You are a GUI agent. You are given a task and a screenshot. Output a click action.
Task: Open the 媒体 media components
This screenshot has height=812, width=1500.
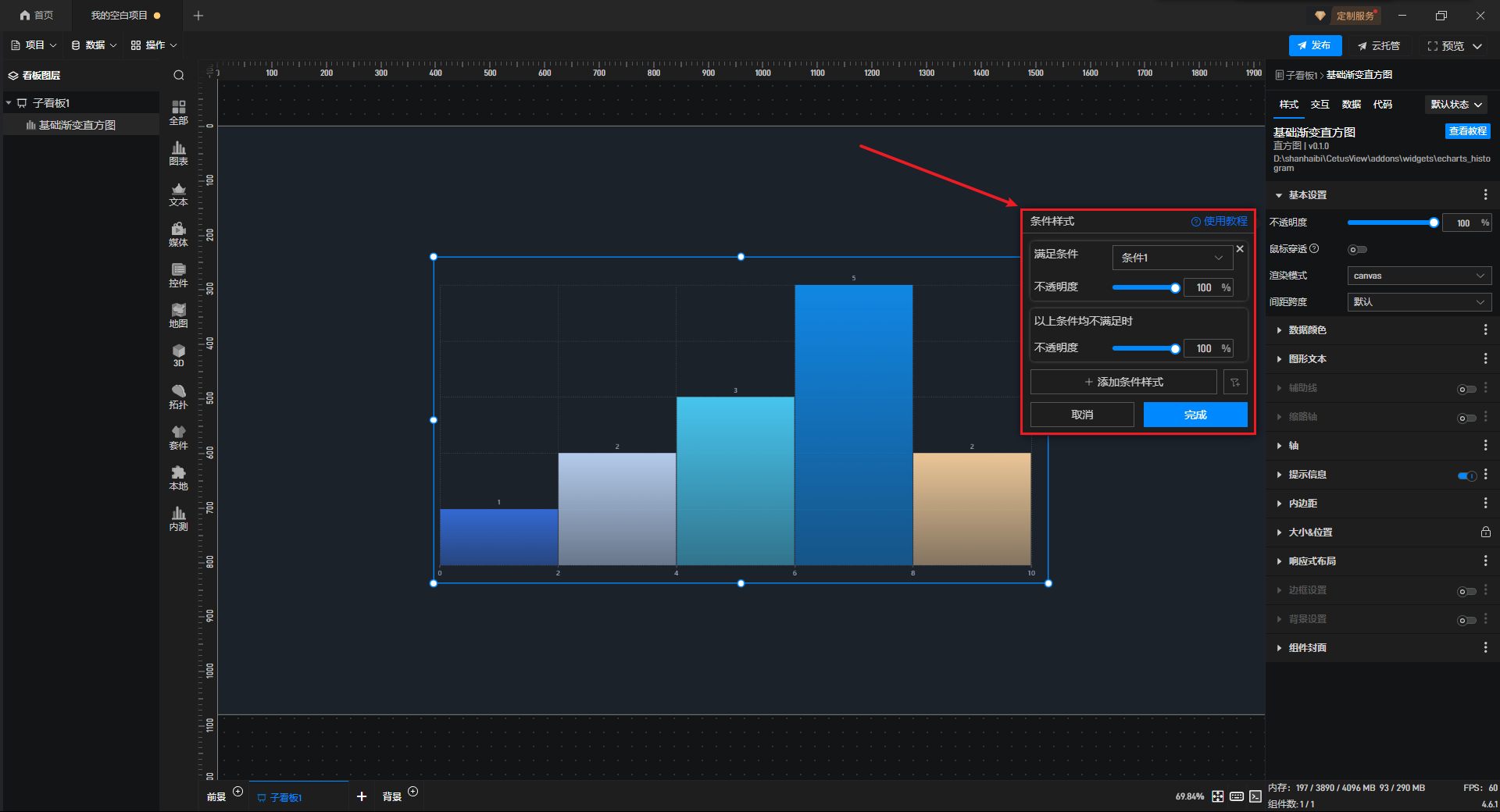[179, 234]
